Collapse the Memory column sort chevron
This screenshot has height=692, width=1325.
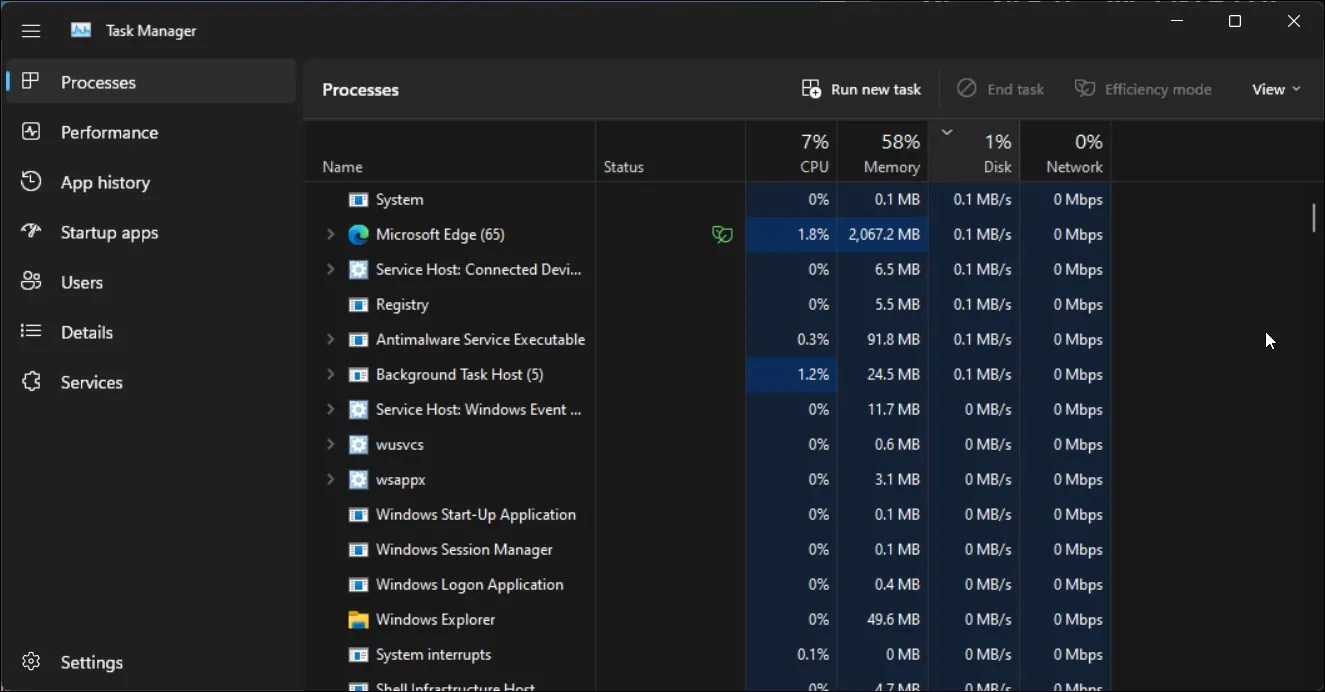[946, 131]
